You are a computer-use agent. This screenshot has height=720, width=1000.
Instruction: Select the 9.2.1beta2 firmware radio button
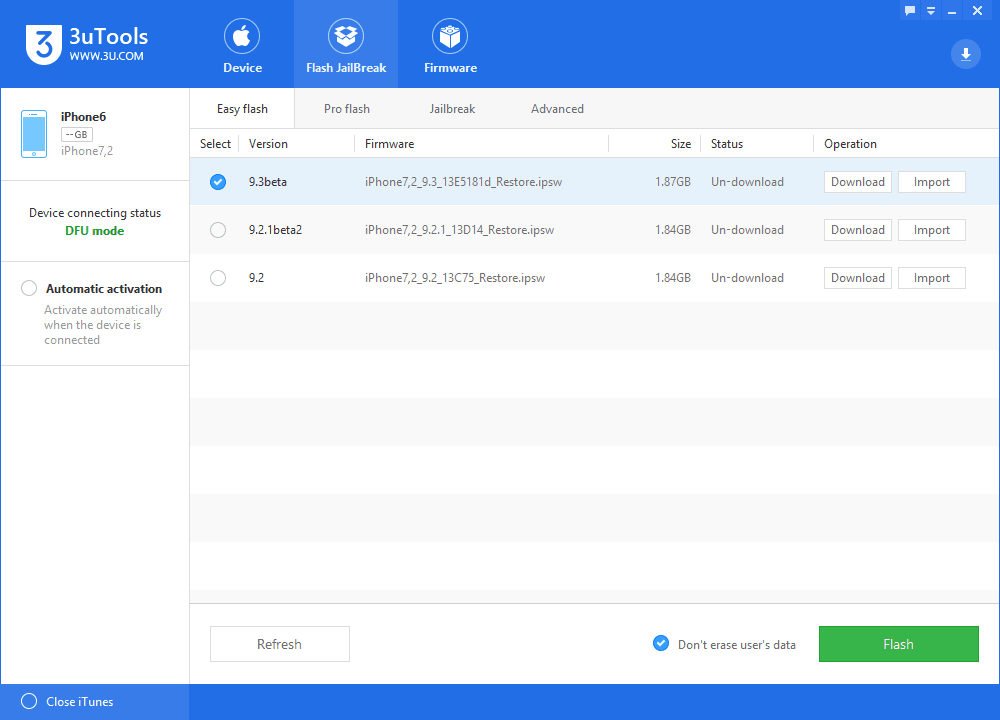click(218, 230)
